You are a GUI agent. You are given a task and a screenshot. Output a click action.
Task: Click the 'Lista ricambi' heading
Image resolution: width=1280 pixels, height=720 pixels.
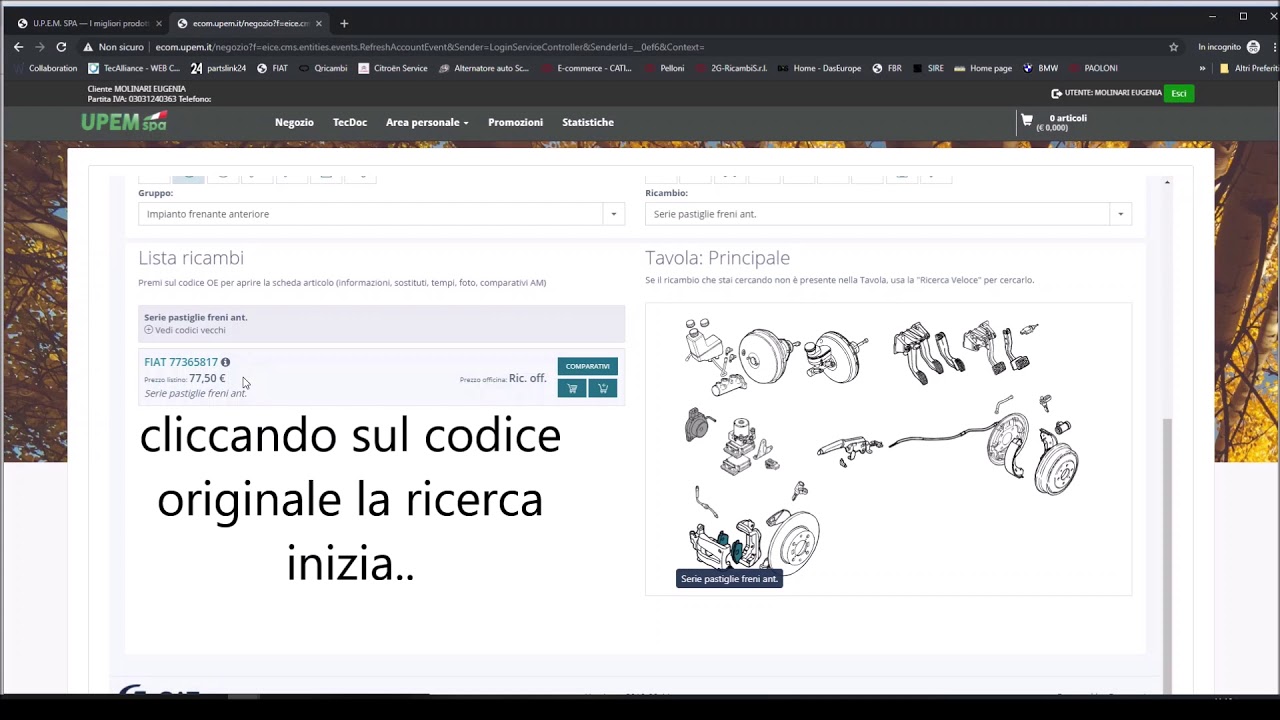[191, 258]
